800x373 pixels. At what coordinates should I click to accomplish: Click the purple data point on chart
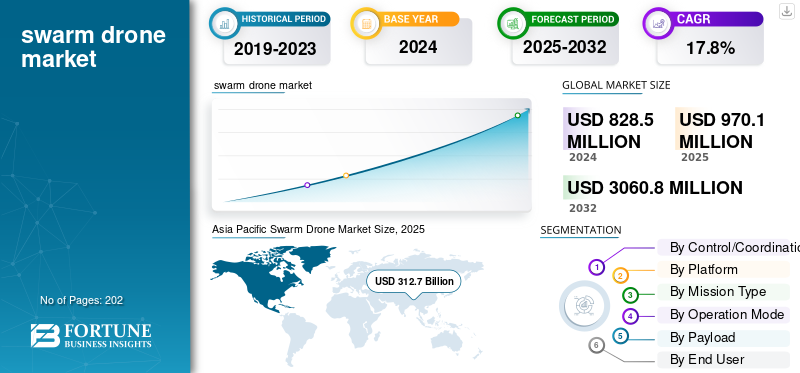pos(307,185)
